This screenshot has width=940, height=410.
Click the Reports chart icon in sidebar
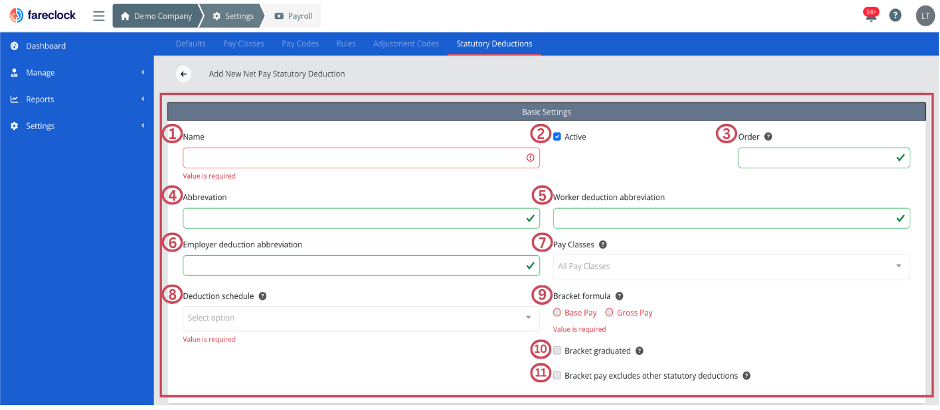point(14,100)
